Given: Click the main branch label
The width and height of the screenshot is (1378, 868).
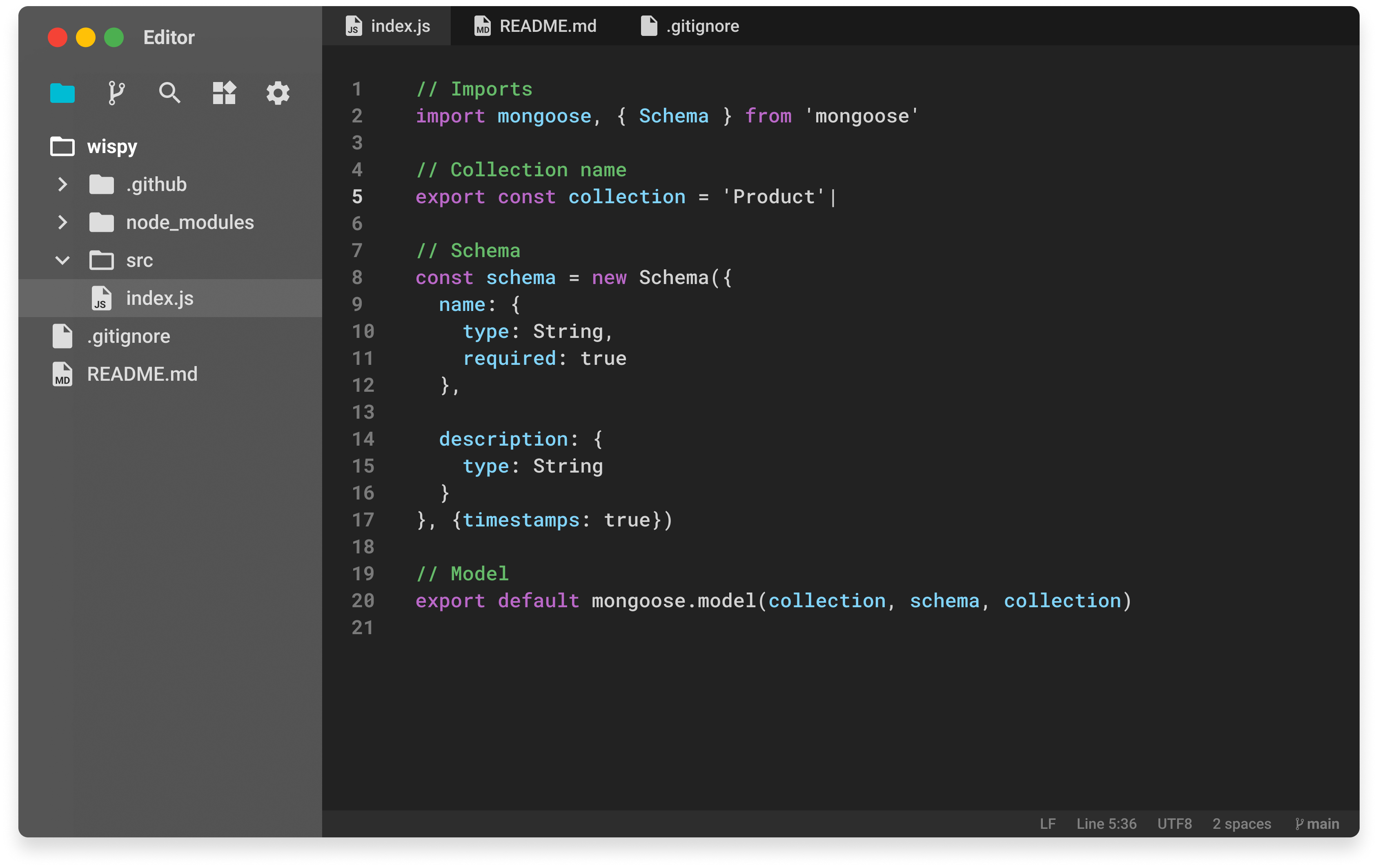Looking at the screenshot, I should (x=1322, y=824).
